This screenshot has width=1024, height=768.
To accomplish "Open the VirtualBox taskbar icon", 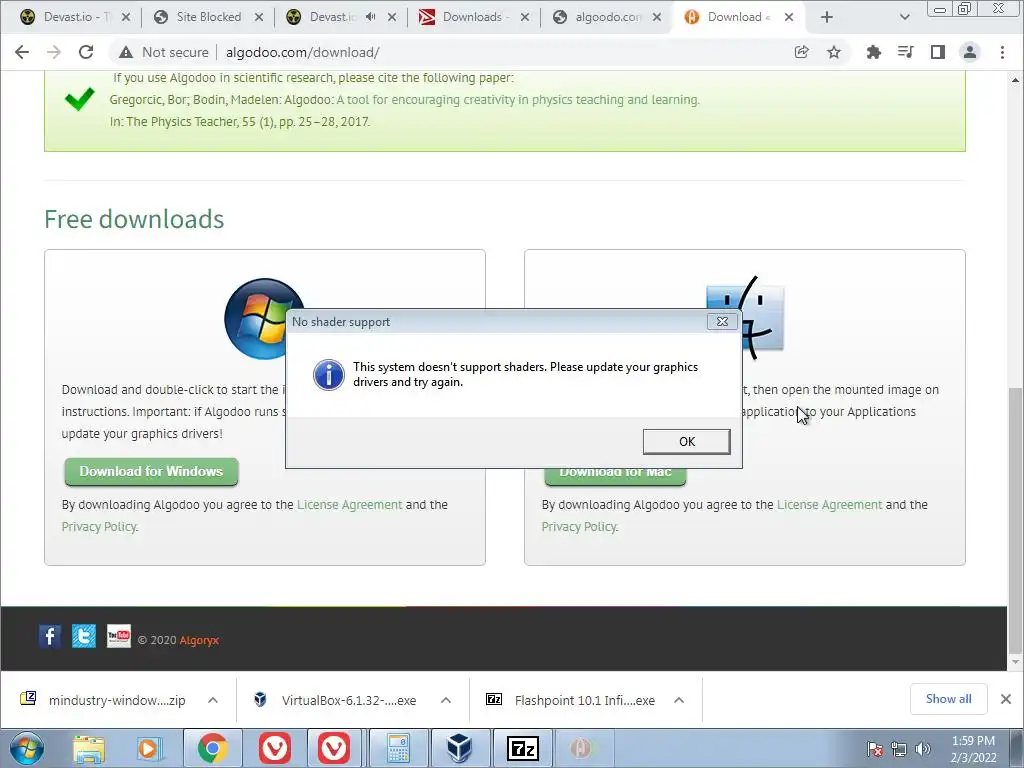I will tap(460, 748).
